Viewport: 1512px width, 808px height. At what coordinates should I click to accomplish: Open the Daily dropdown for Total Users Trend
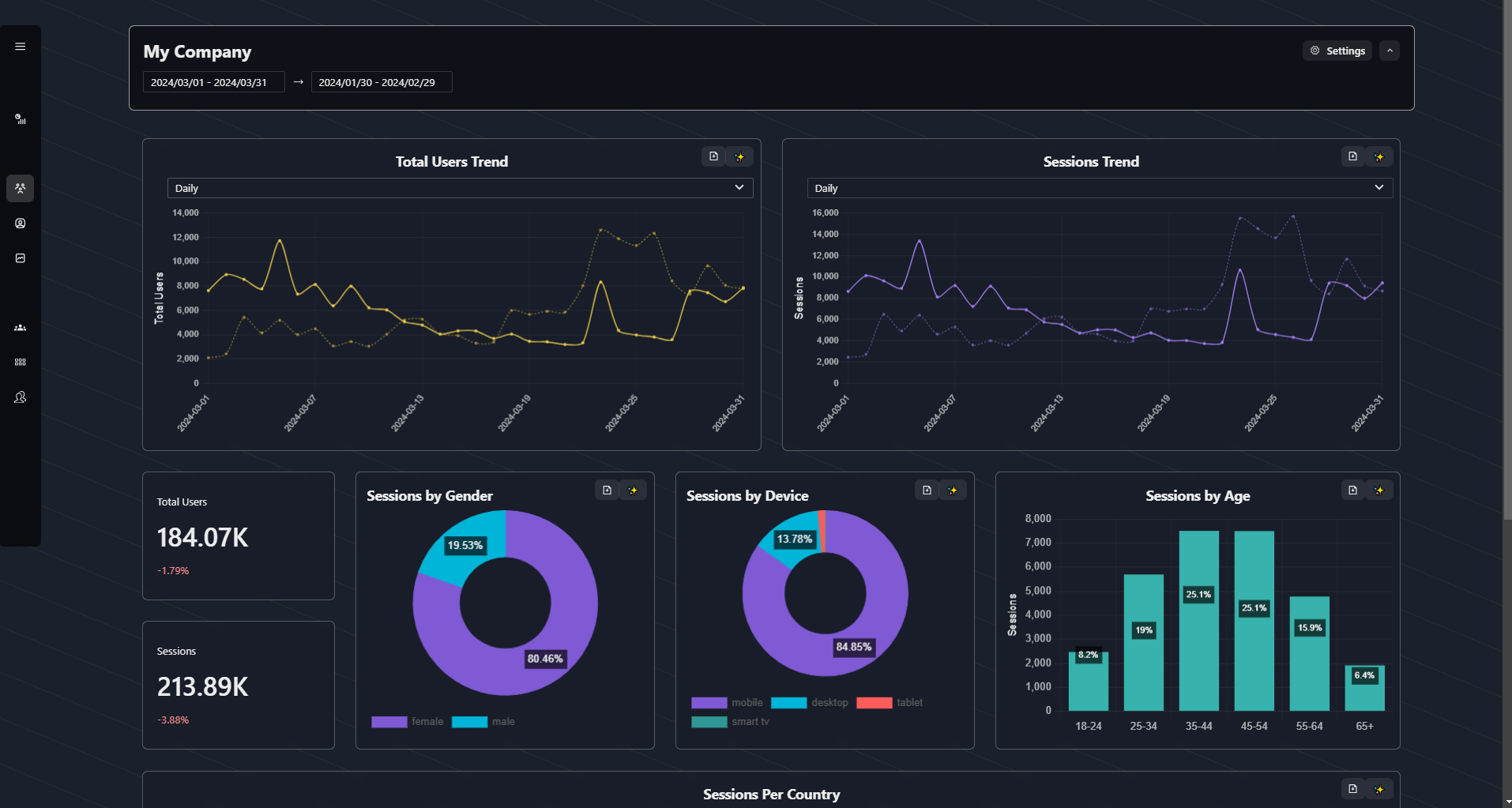click(x=460, y=188)
